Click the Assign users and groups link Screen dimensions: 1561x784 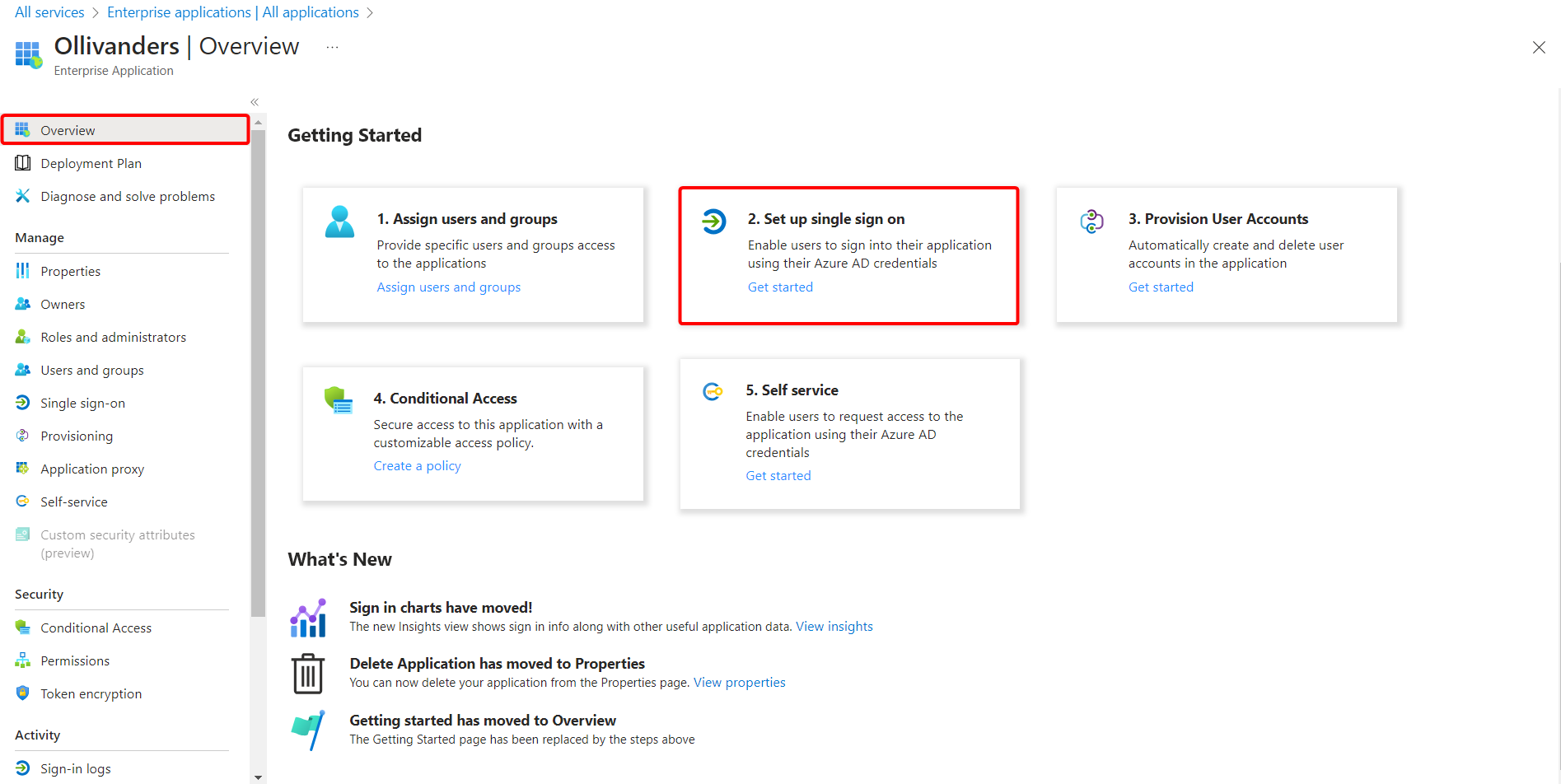[449, 287]
